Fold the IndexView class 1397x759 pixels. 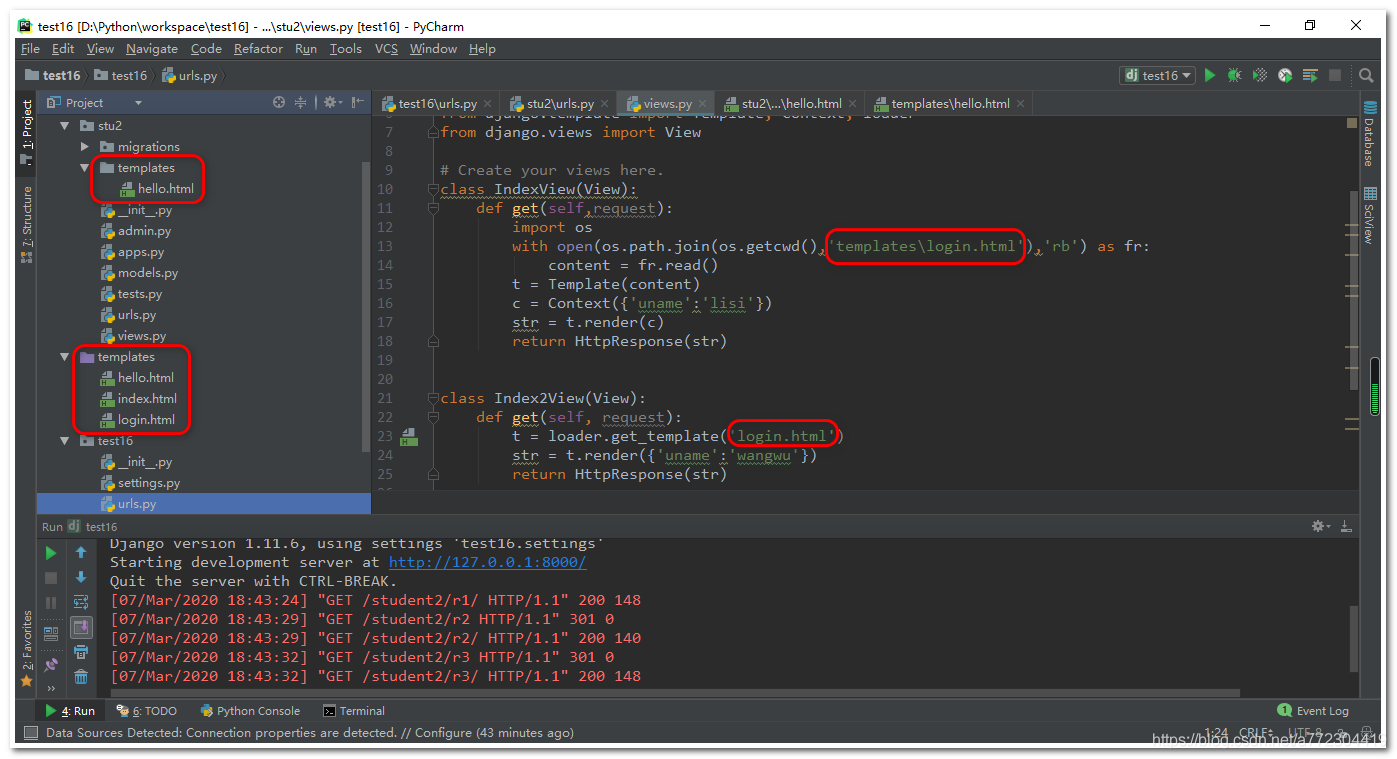coord(434,189)
